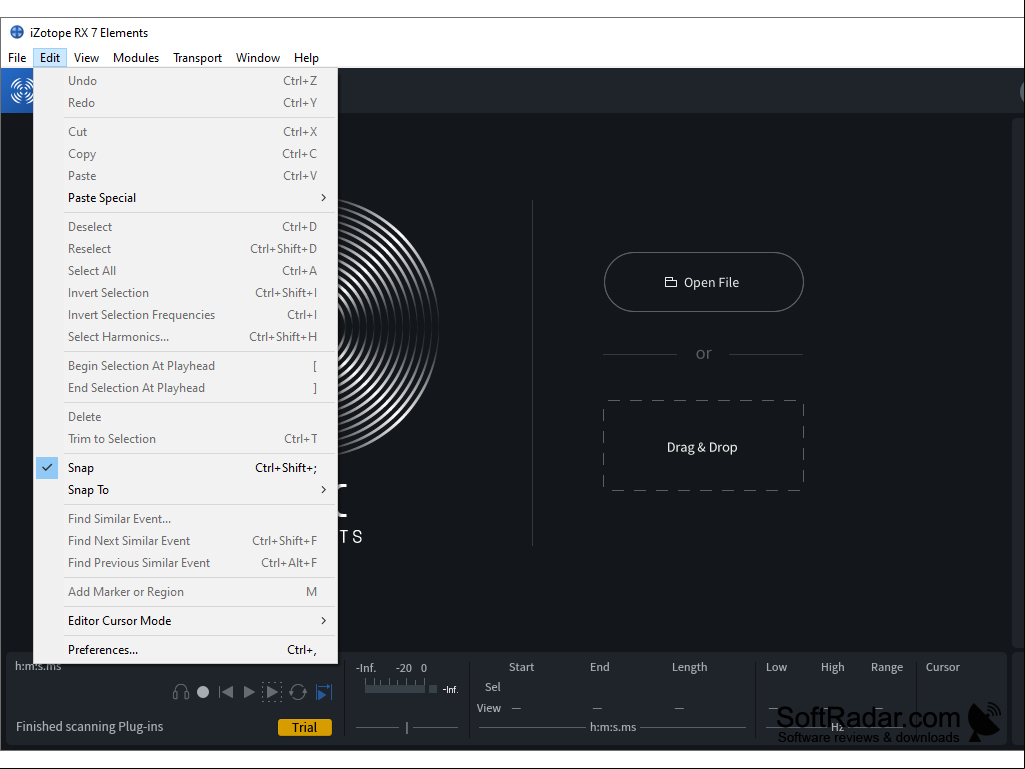
Task: Open Select Harmonics... menu entry
Action: coord(186,337)
